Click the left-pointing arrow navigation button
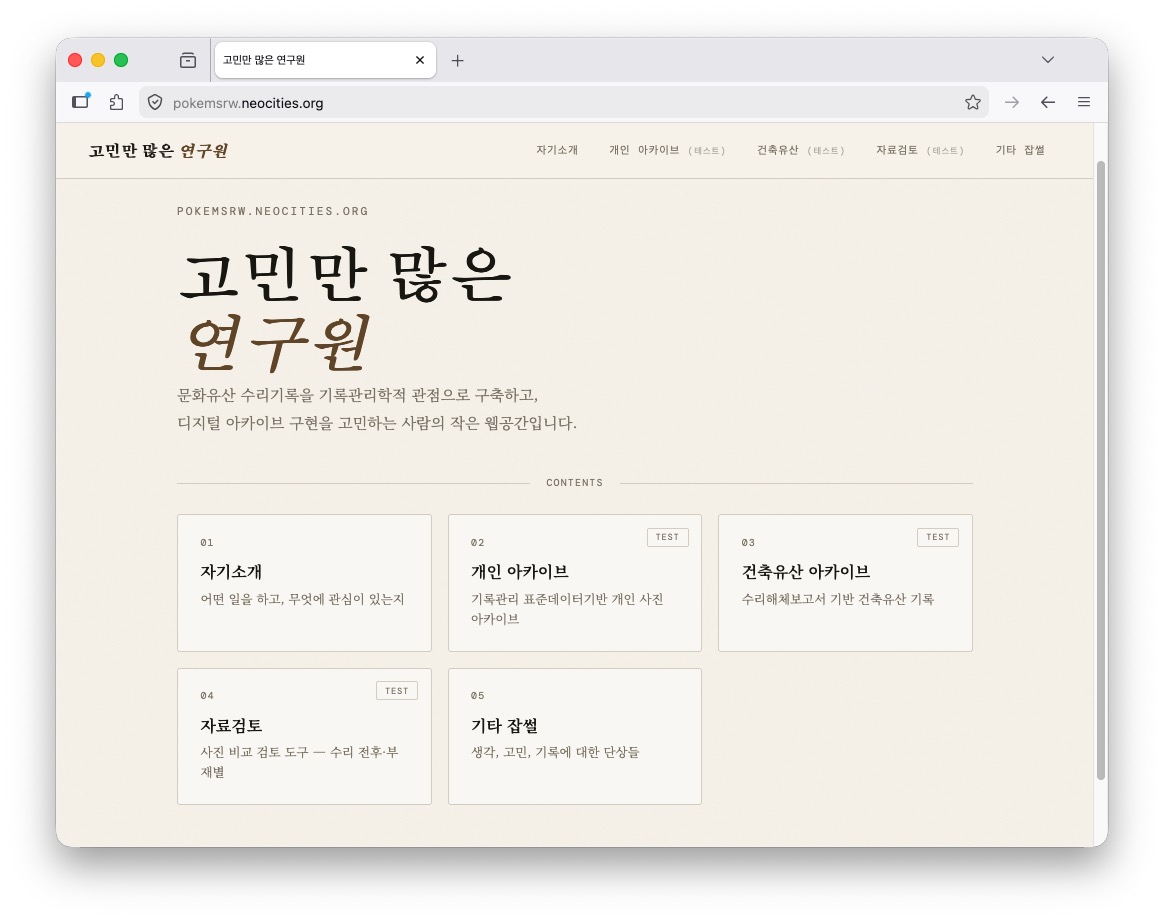Screen dimensions: 1164x921 (1047, 102)
